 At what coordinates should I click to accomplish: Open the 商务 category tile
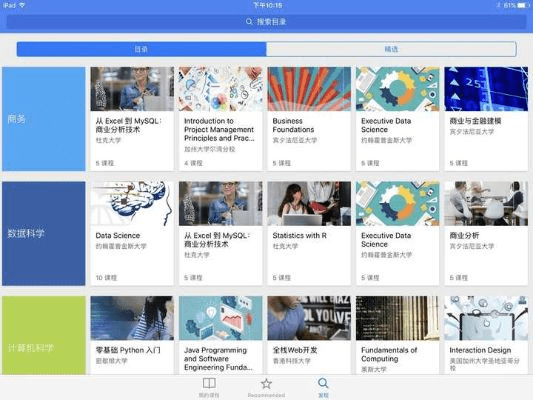coord(44,119)
